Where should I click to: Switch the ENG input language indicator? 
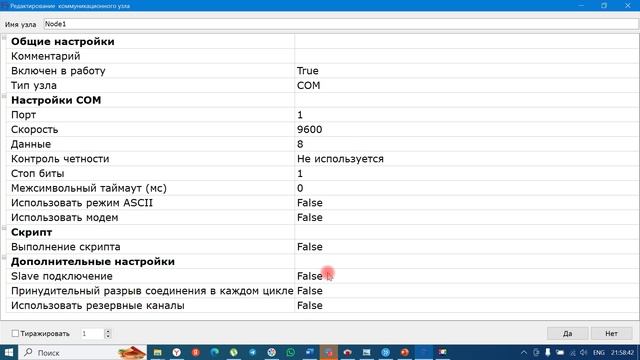[599, 352]
